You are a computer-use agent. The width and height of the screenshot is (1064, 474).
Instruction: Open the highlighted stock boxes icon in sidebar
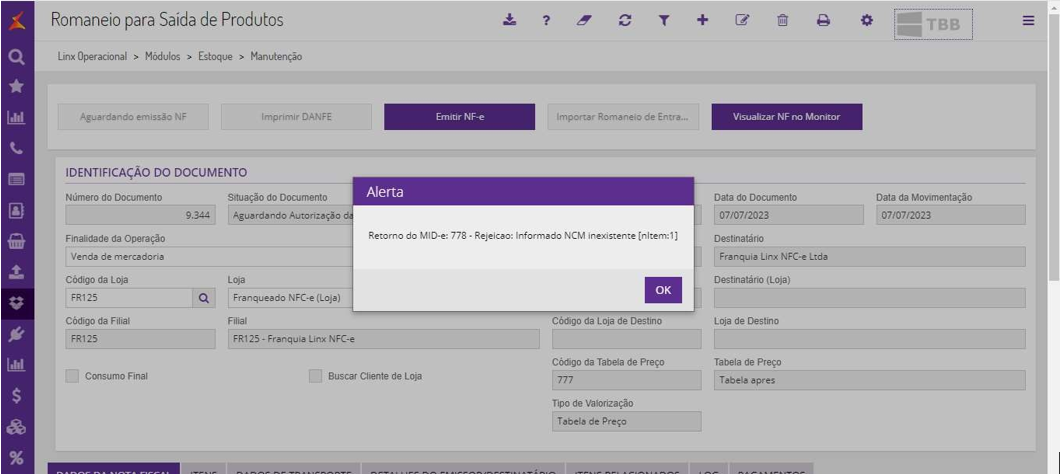(16, 303)
